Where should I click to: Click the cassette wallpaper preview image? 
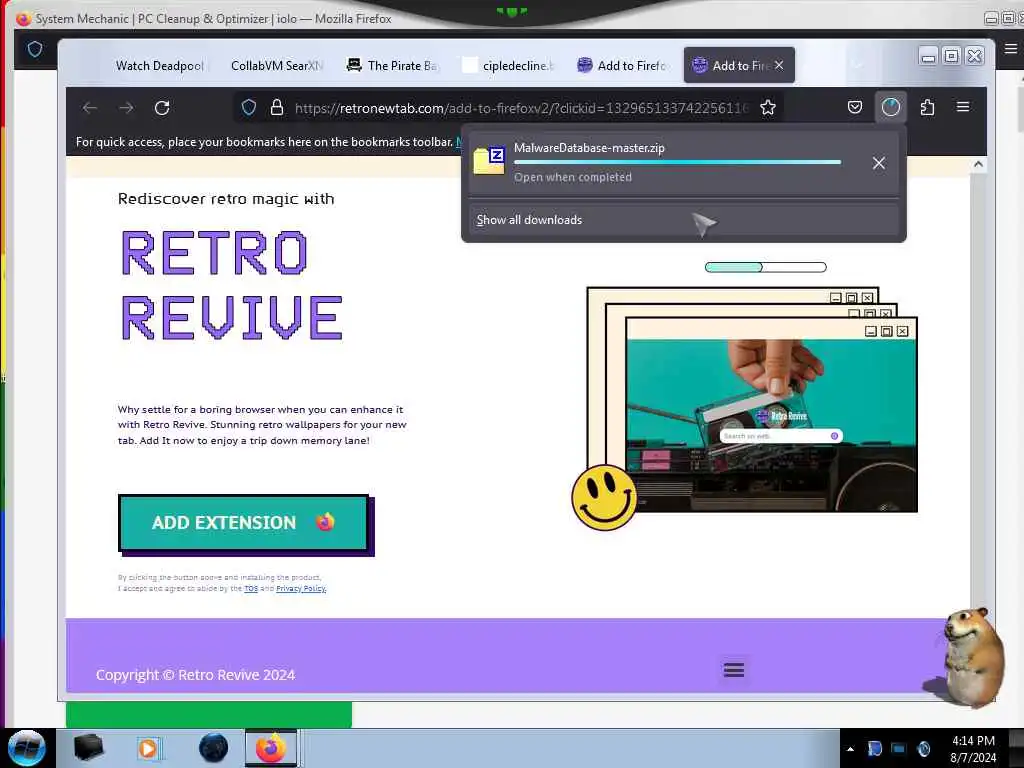pos(771,425)
